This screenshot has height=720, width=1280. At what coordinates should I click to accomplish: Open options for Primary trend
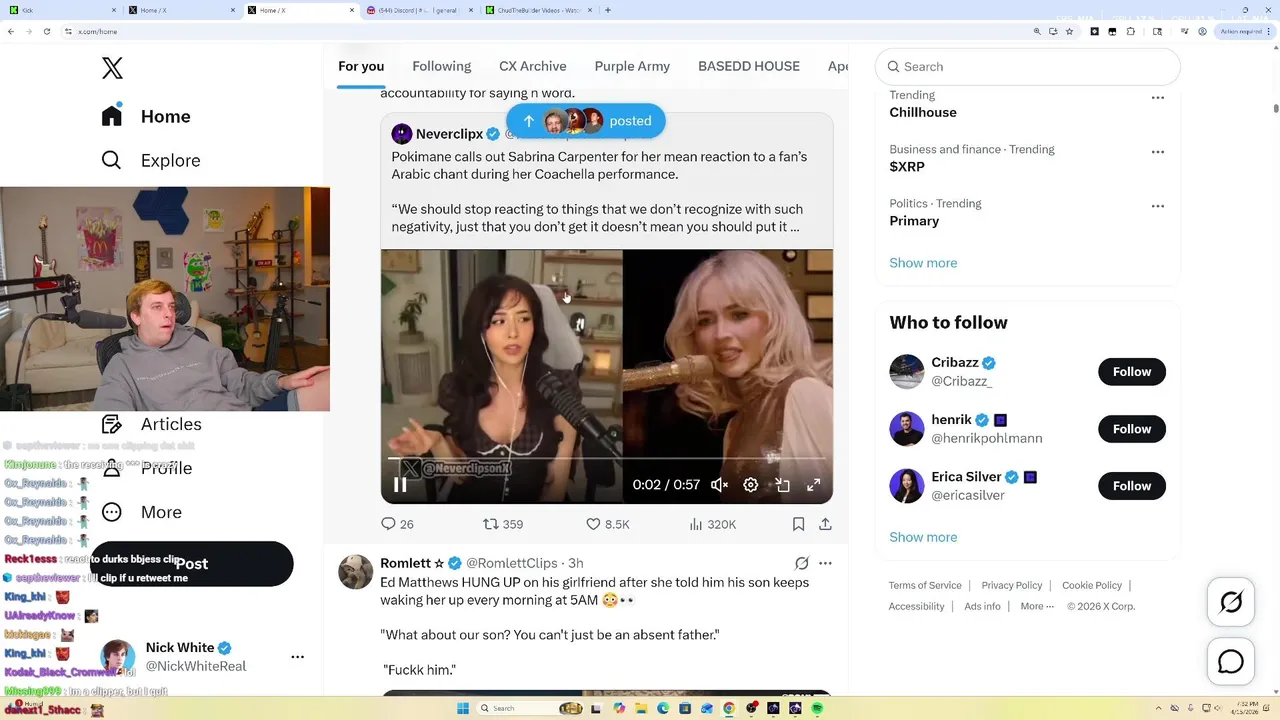[1158, 206]
